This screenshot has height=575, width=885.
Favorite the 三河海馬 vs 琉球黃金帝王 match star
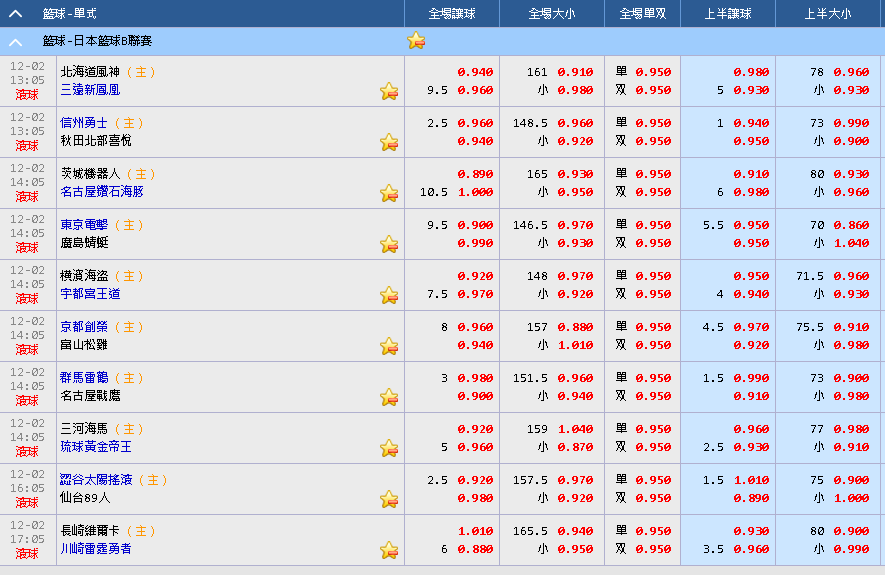pyautogui.click(x=389, y=447)
